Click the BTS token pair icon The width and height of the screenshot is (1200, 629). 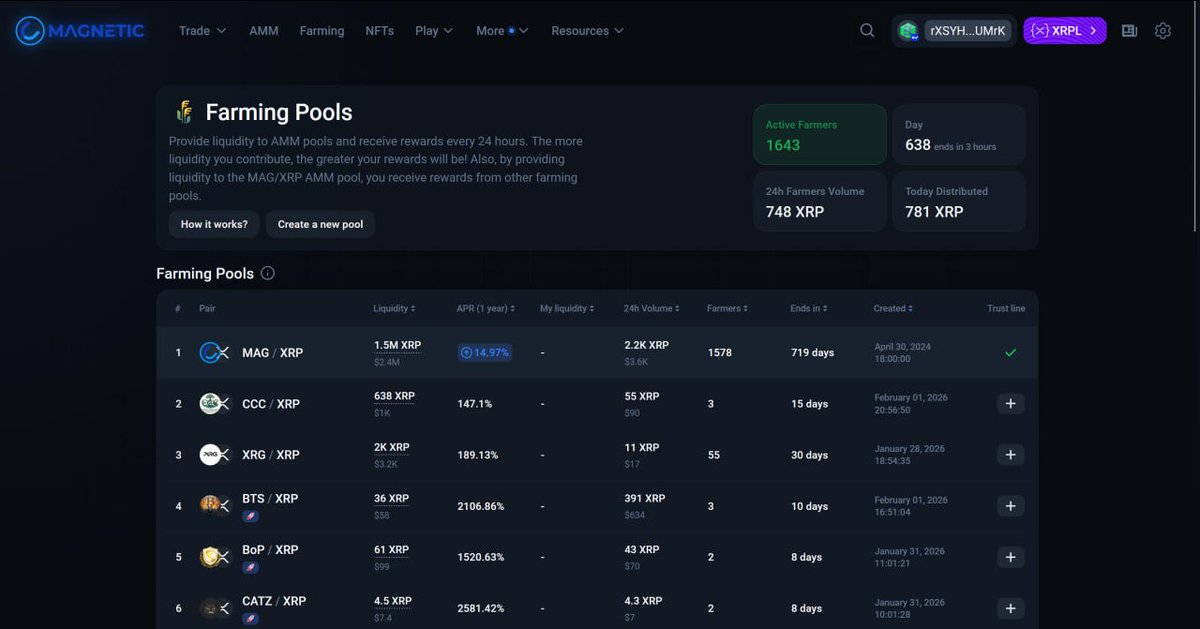(214, 506)
